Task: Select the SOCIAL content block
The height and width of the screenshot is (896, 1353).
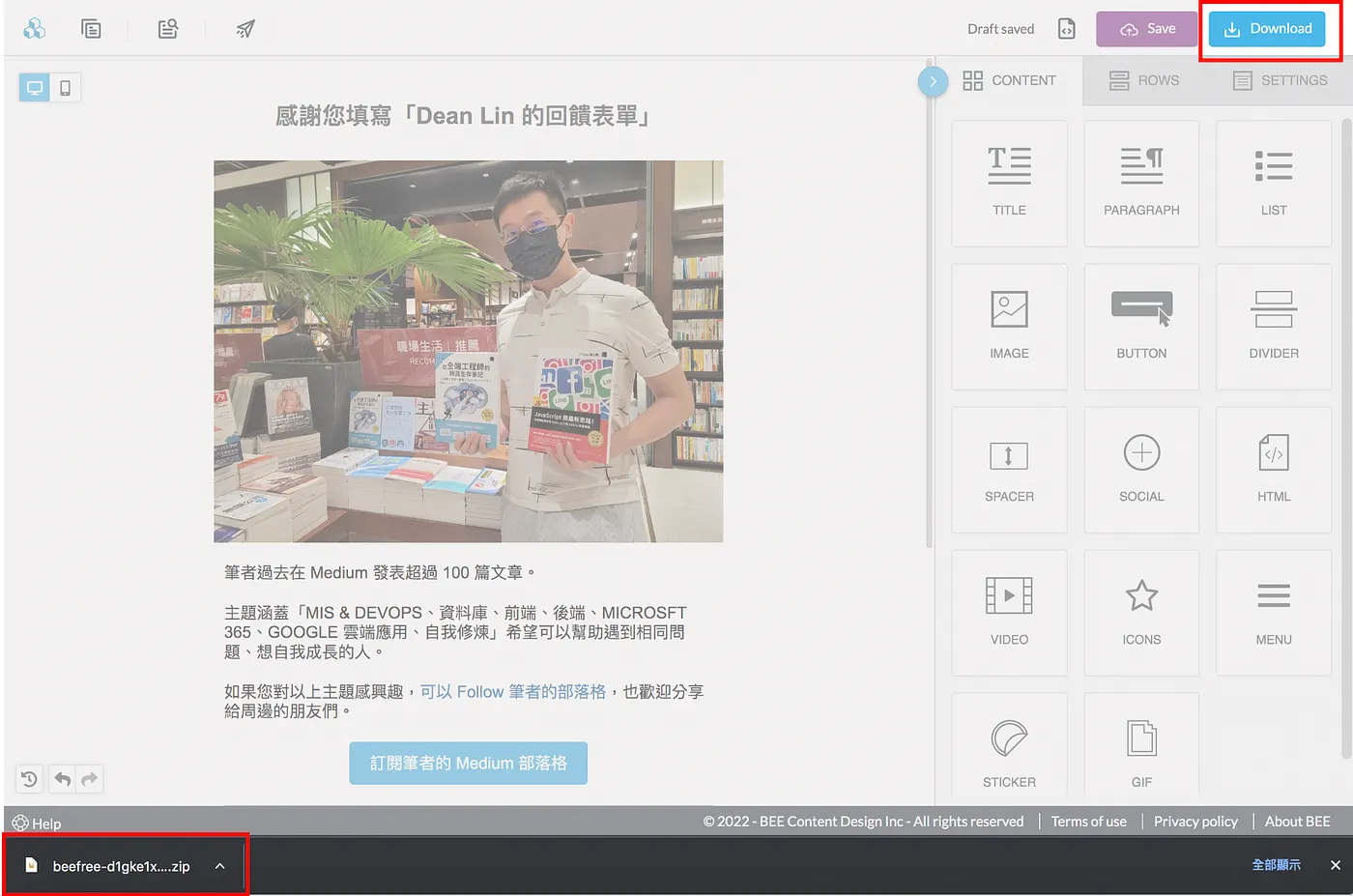Action: 1141,470
